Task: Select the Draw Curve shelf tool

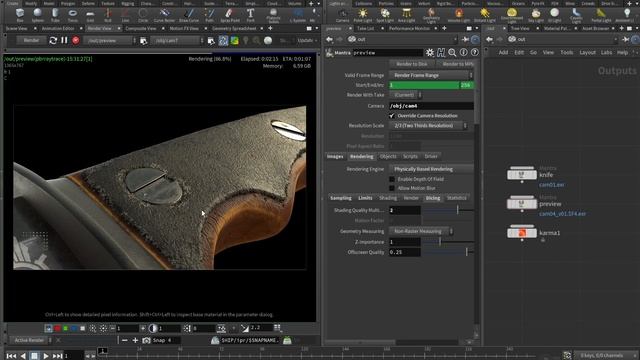Action: tap(189, 15)
